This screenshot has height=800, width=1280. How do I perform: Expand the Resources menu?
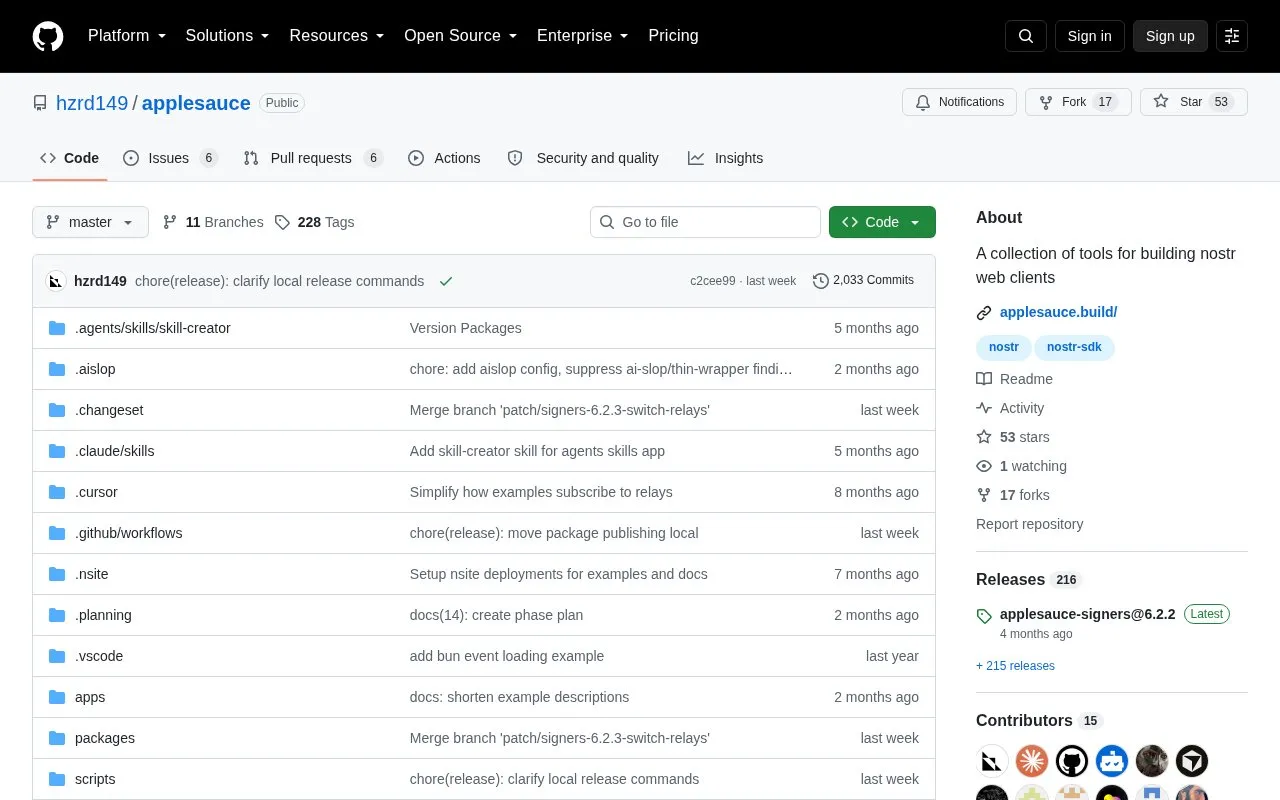(336, 36)
